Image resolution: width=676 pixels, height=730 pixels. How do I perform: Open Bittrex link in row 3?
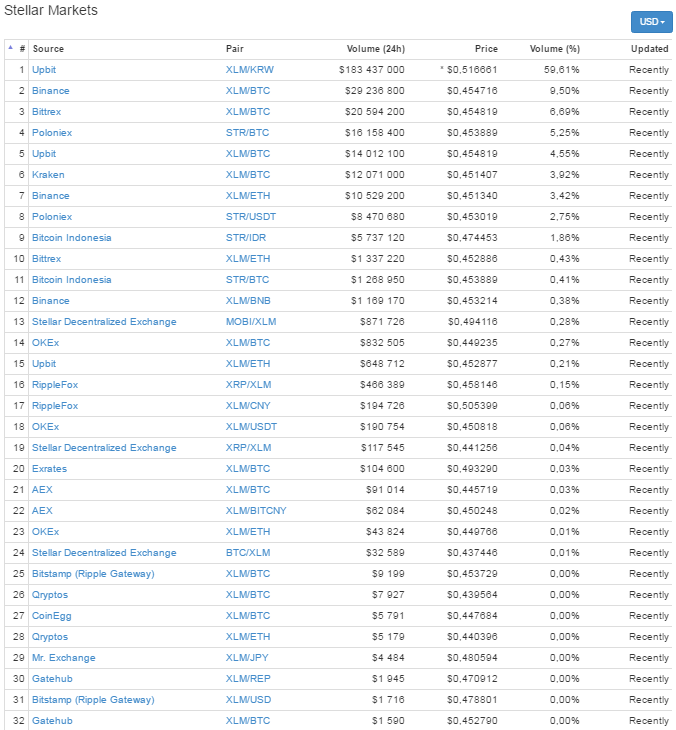(46, 112)
